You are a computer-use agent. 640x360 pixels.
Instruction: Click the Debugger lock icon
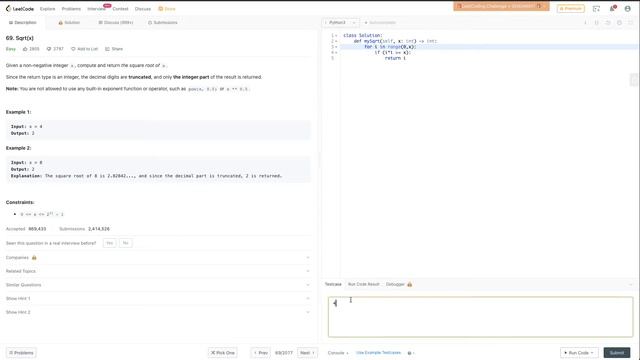coord(410,284)
